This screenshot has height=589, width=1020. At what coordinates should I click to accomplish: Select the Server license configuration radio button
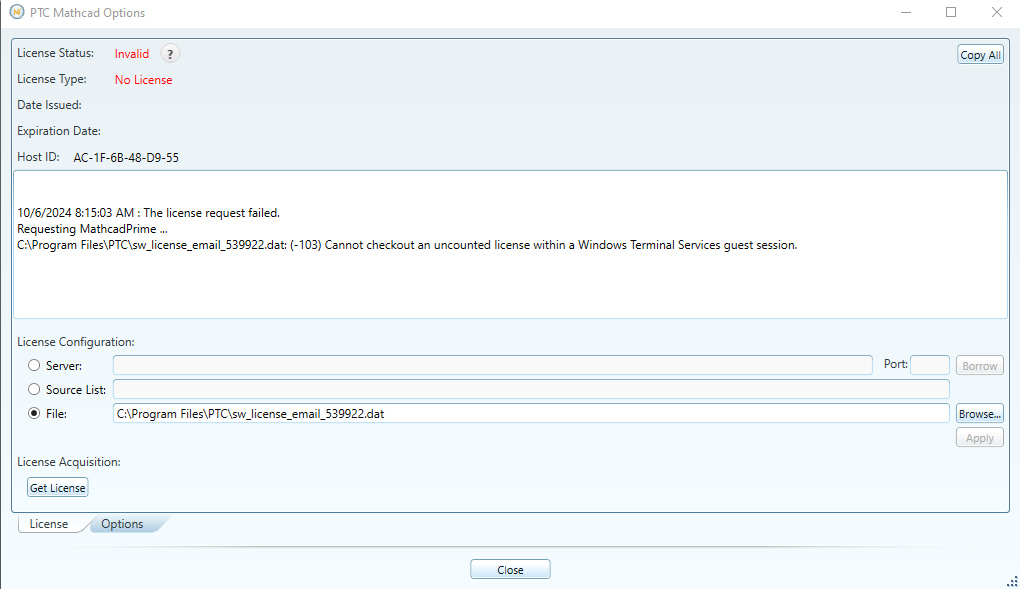pyautogui.click(x=34, y=365)
